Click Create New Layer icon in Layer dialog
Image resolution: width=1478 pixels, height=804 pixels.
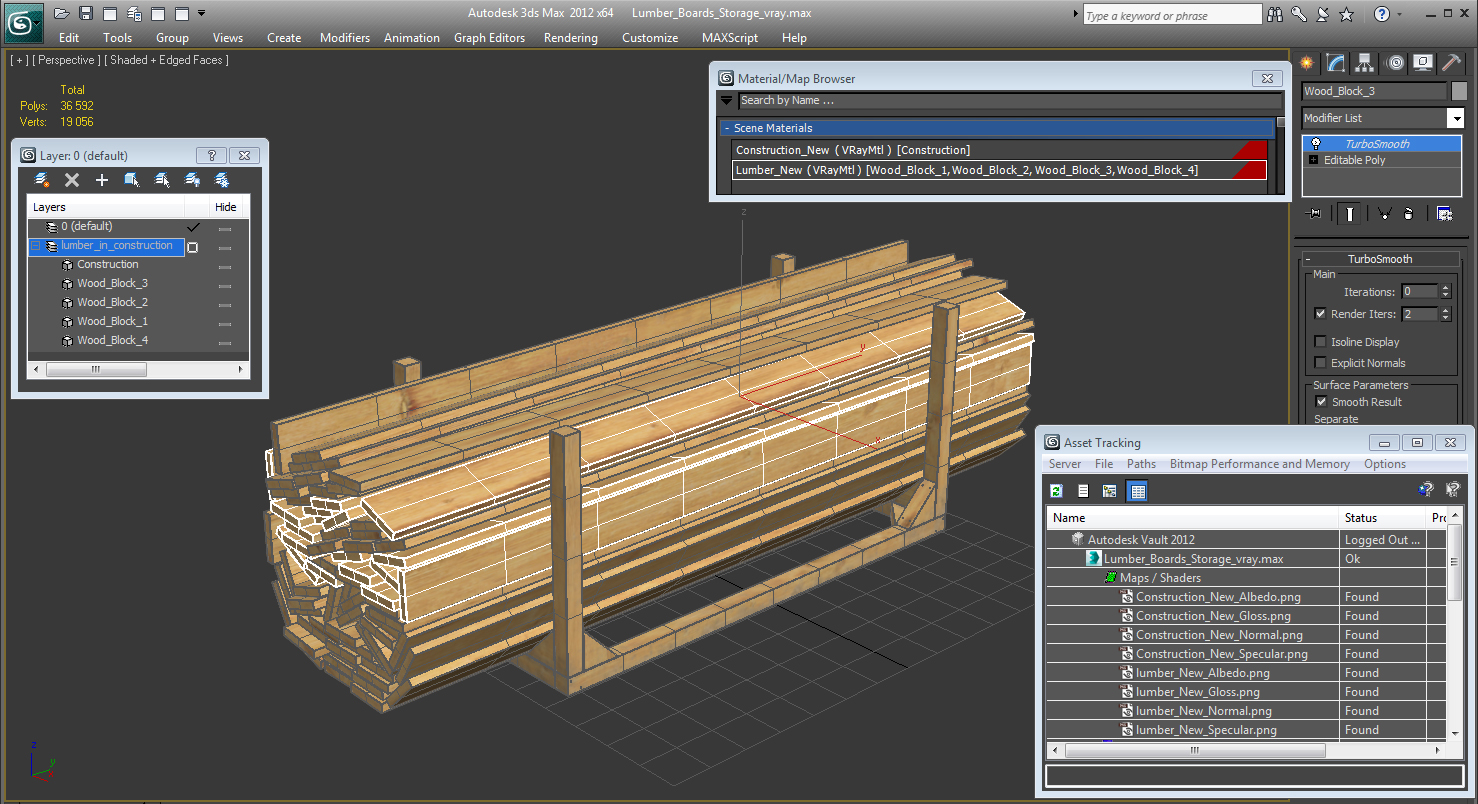[42, 180]
